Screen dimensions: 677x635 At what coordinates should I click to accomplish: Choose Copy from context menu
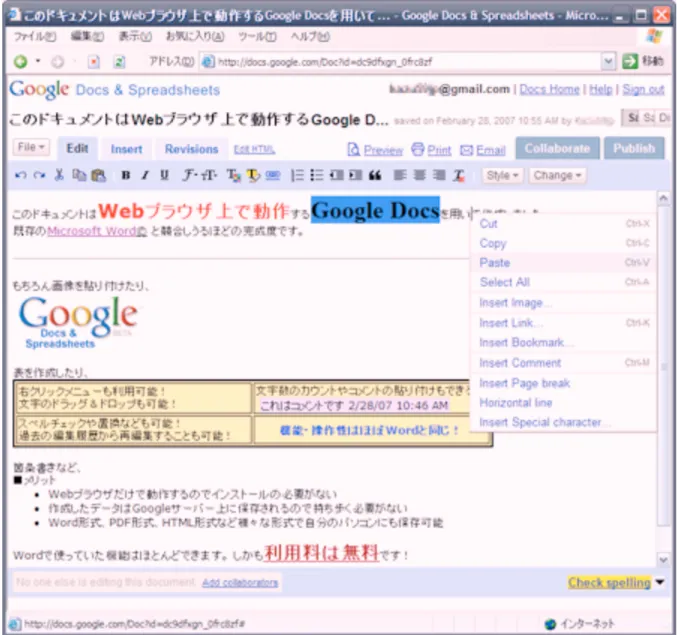563,243
